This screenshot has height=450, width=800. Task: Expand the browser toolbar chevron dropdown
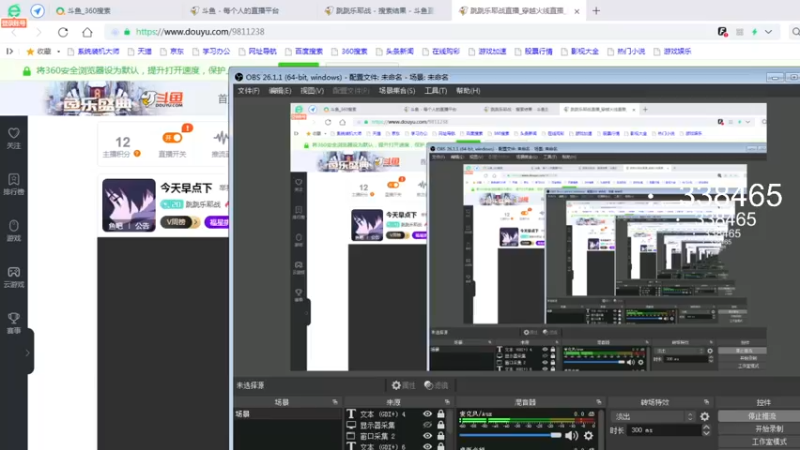pos(768,32)
